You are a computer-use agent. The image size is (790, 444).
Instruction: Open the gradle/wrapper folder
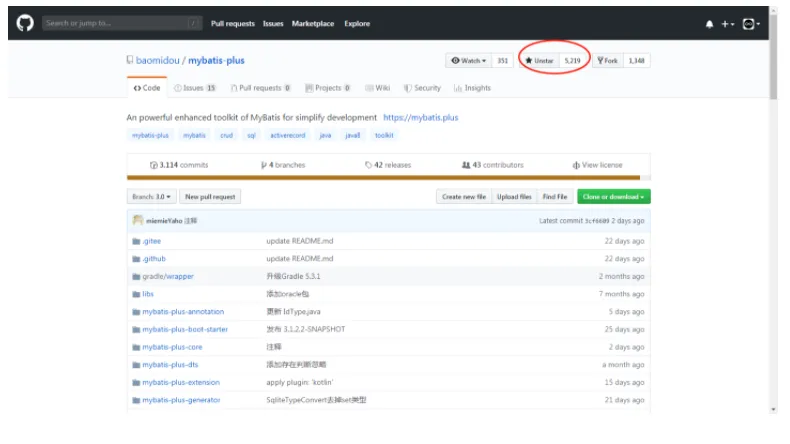(168, 276)
